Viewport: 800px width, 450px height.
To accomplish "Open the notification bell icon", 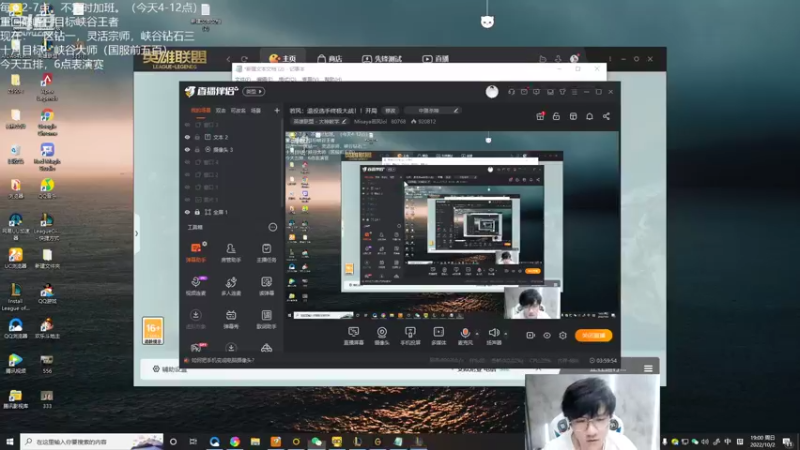I will 589,116.
